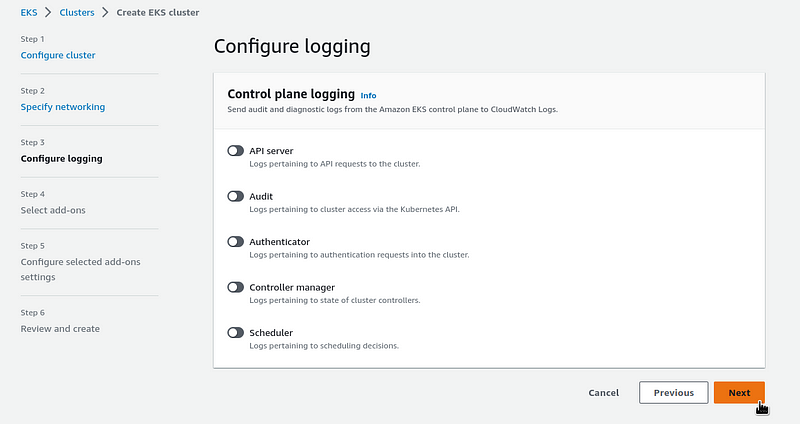Toggle Authenticator logging on

[x=235, y=241]
